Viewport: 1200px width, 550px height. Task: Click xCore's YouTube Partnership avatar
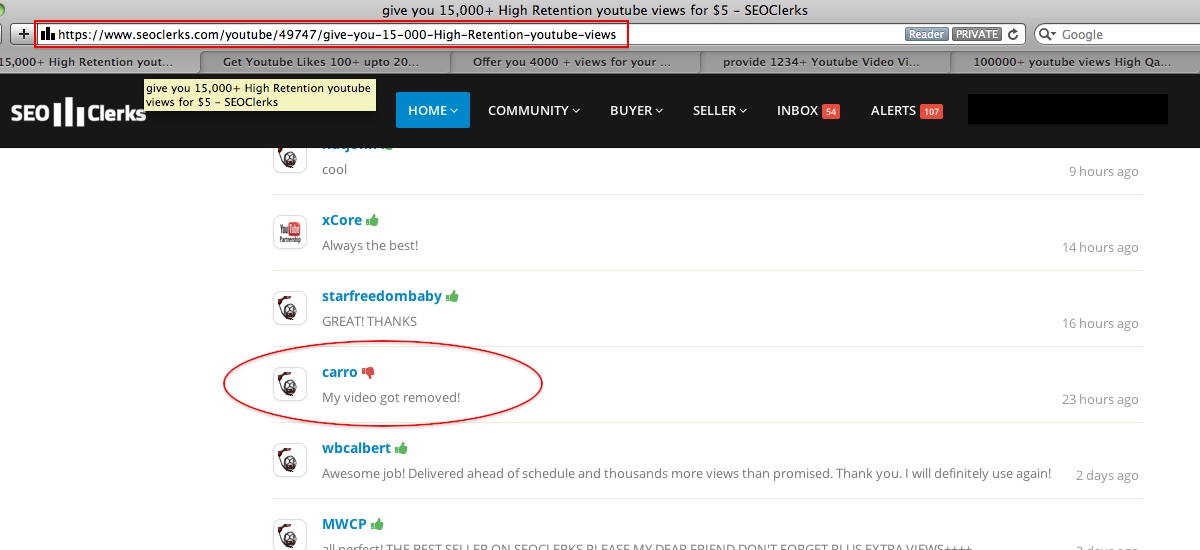click(290, 232)
